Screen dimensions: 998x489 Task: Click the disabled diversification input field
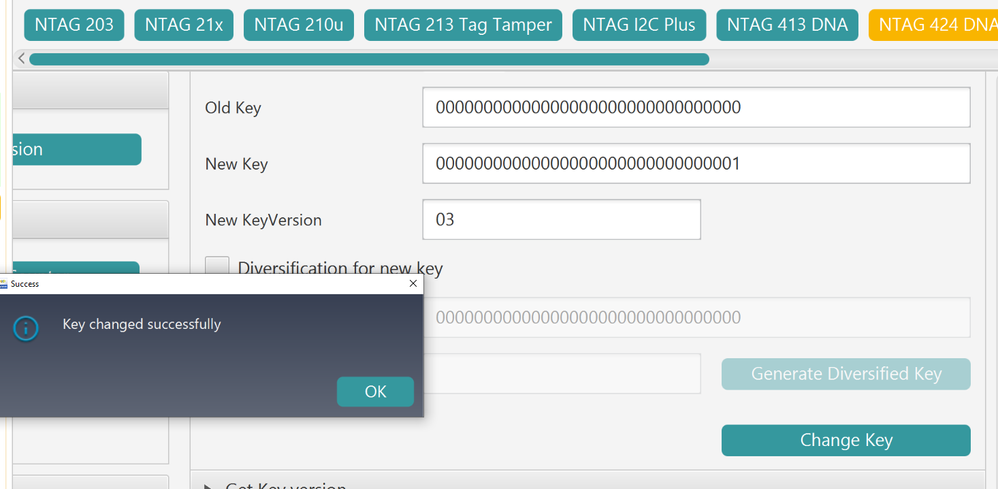696,317
